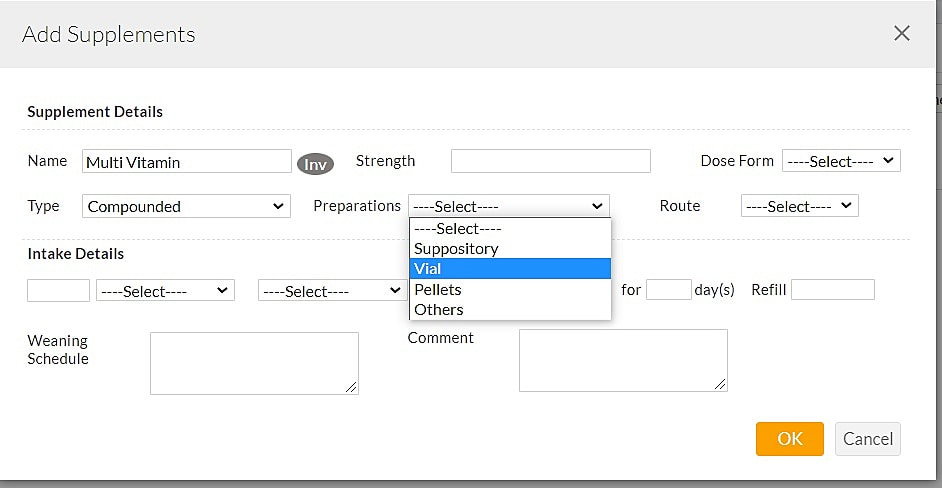Image resolution: width=942 pixels, height=488 pixels.
Task: Click inside the Comment text area
Action: pos(622,360)
